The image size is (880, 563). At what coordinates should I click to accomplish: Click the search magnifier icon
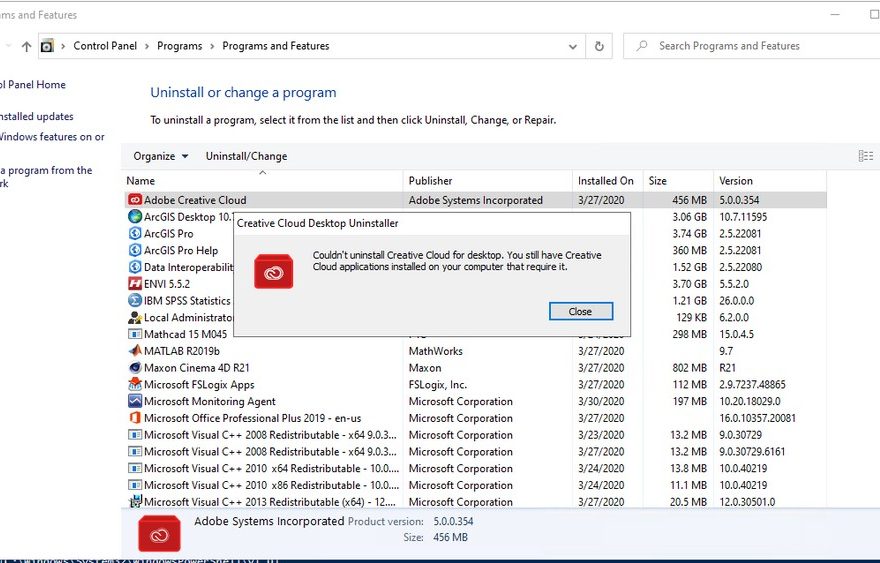(x=641, y=45)
